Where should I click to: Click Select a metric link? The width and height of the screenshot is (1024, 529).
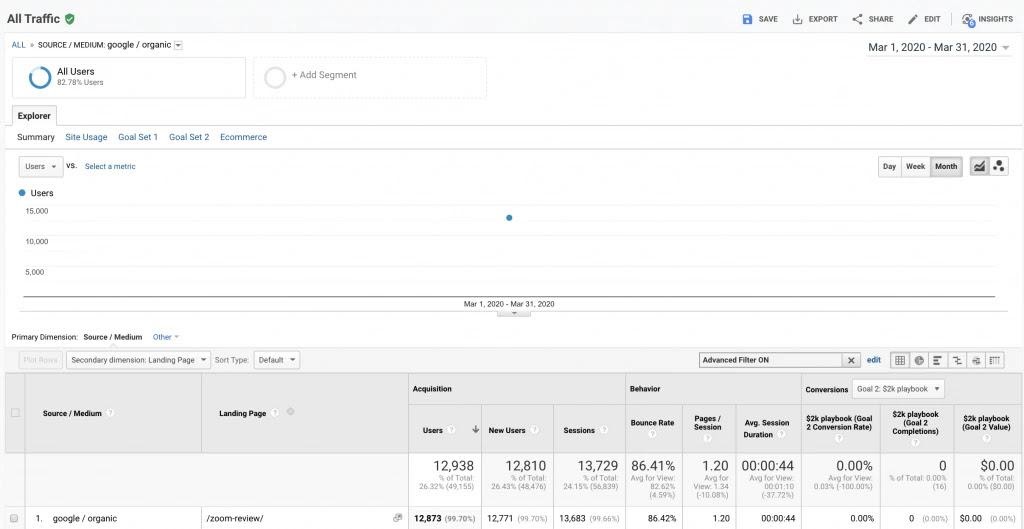[110, 167]
